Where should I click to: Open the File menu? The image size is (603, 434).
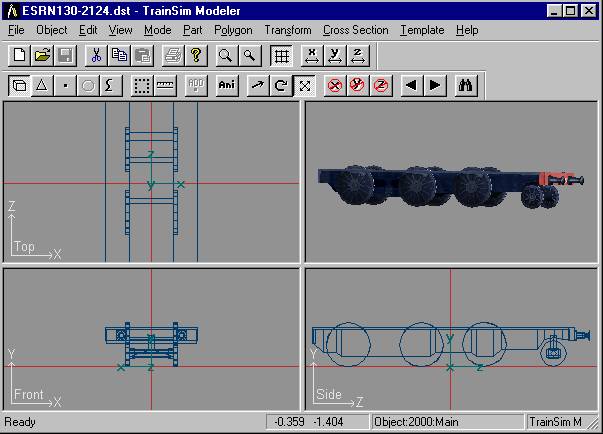coord(16,30)
